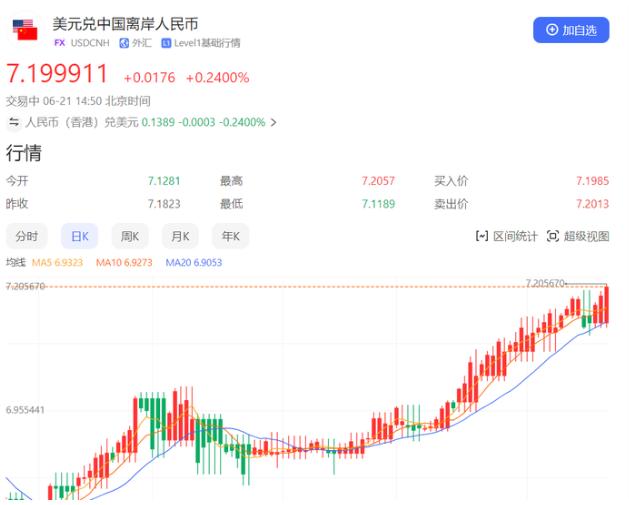Click the MA10 6.9273 indicator label
Image resolution: width=629 pixels, height=505 pixels.
124,263
